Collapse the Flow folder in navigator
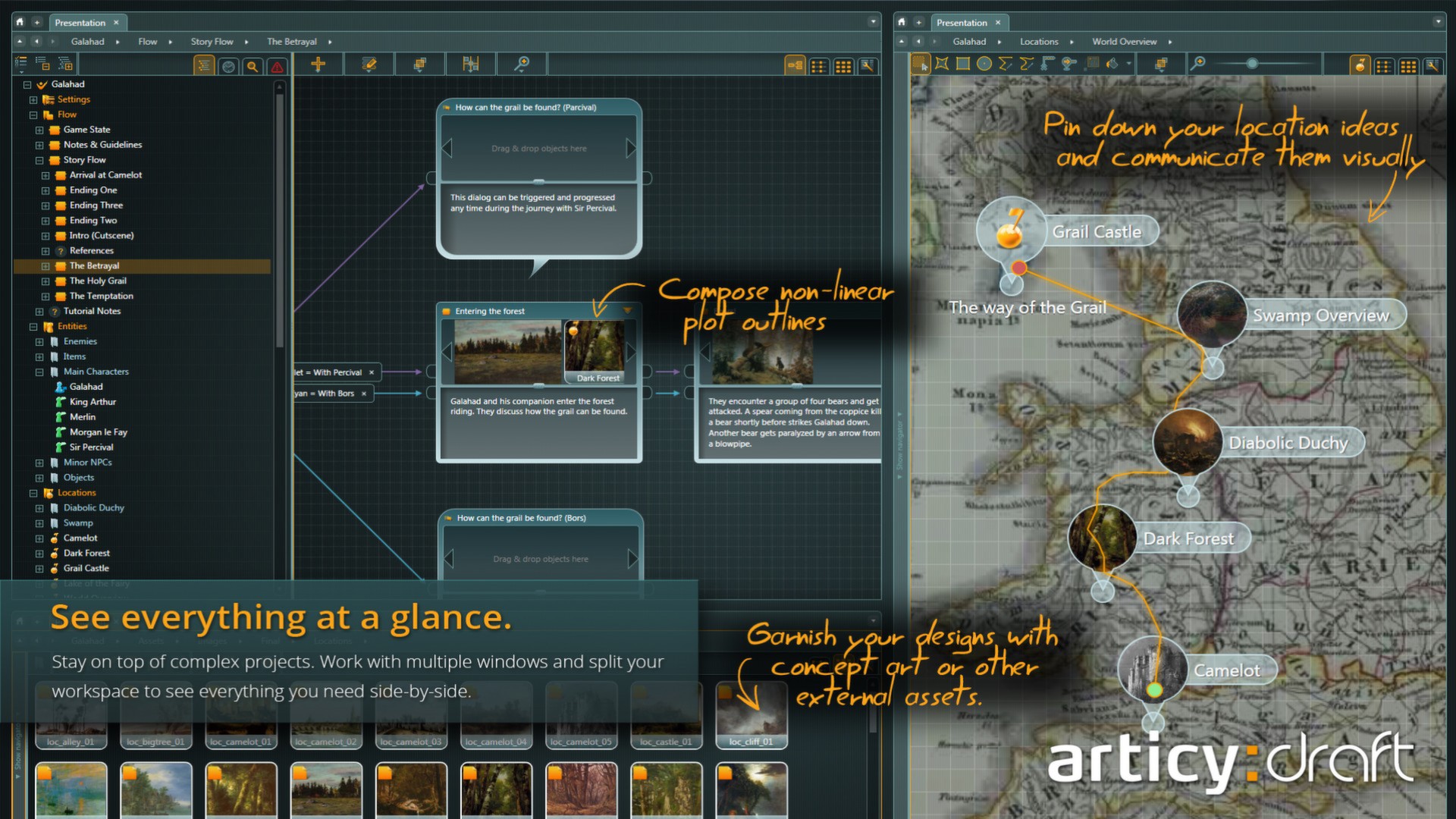This screenshot has height=819, width=1456. [x=33, y=115]
